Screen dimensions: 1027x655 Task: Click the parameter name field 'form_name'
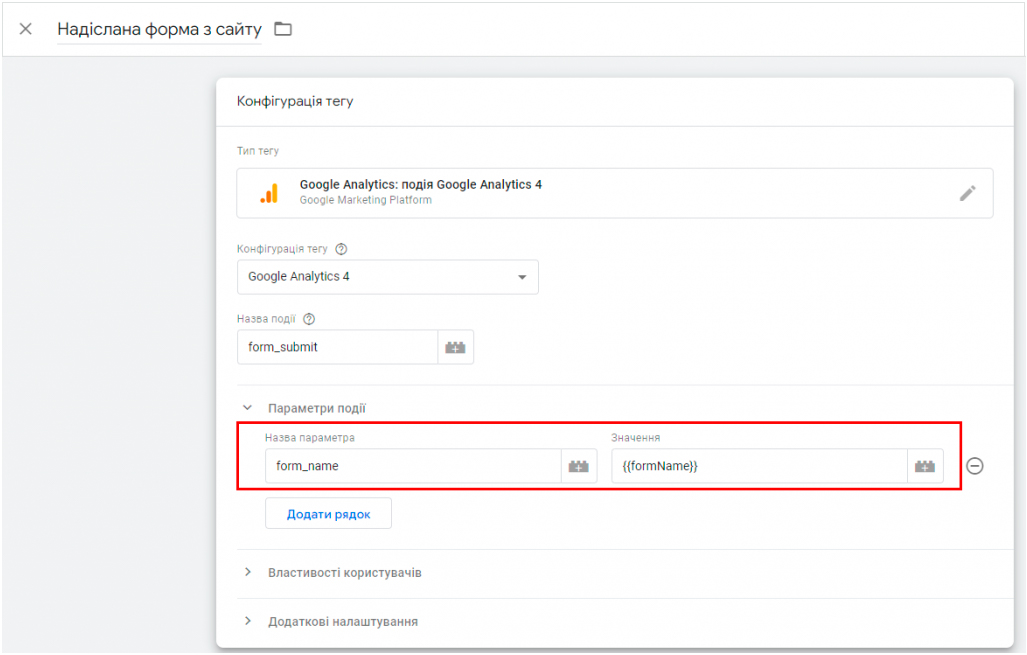click(413, 466)
